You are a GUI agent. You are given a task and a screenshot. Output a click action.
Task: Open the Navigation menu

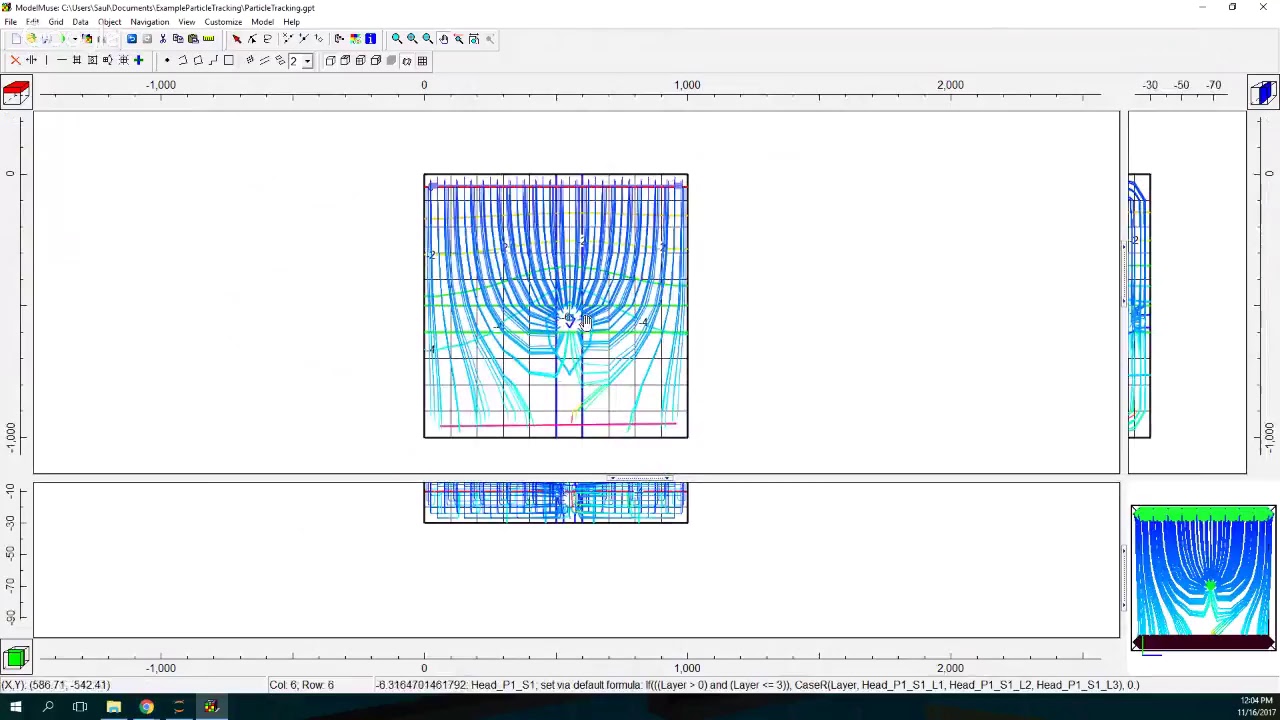pyautogui.click(x=149, y=22)
